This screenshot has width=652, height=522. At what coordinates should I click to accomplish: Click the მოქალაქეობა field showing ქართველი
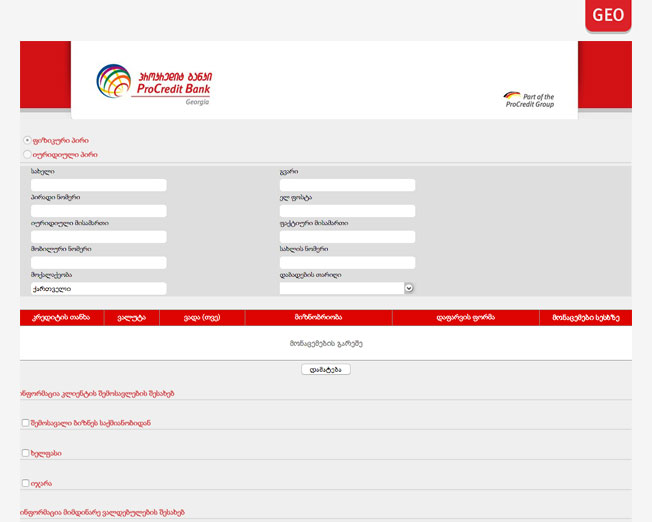[x=98, y=289]
